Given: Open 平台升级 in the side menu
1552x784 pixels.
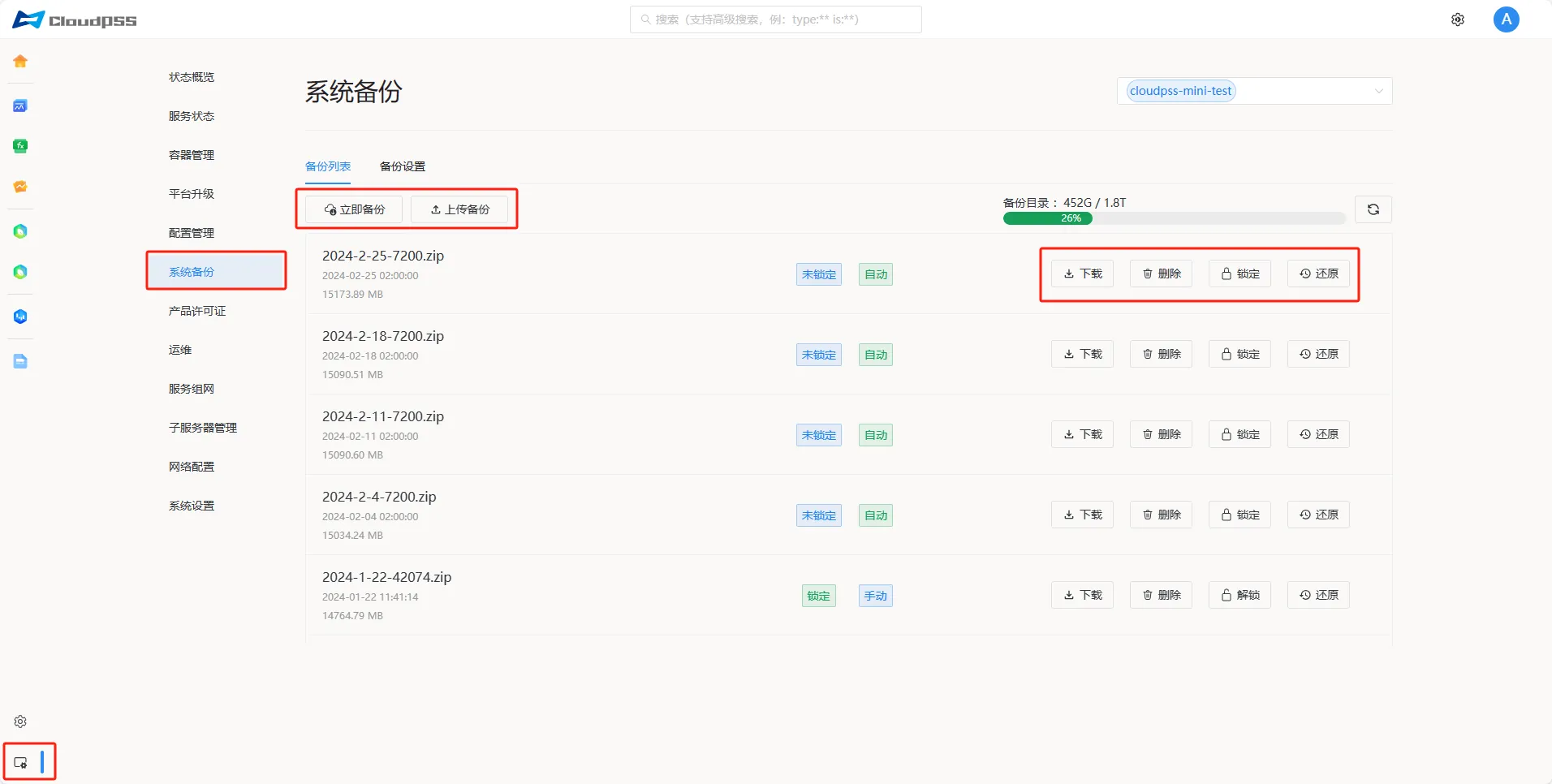Looking at the screenshot, I should 192,194.
